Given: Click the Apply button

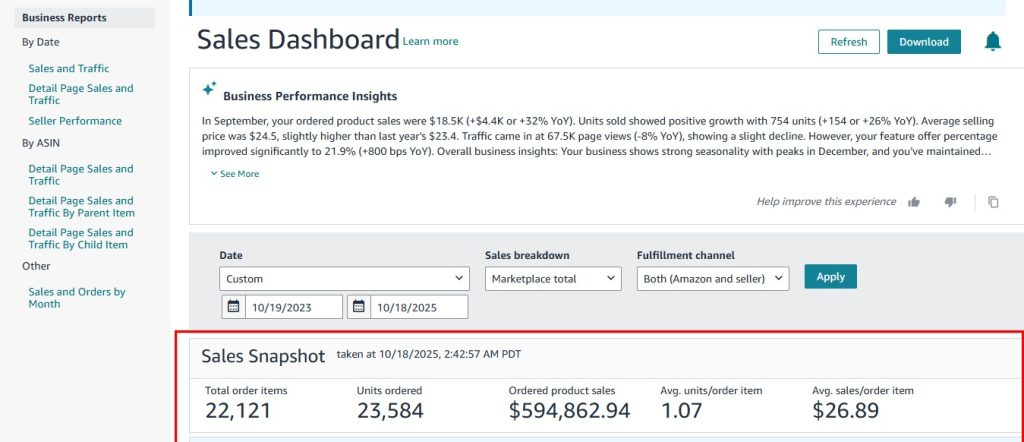Looking at the screenshot, I should pos(830,277).
